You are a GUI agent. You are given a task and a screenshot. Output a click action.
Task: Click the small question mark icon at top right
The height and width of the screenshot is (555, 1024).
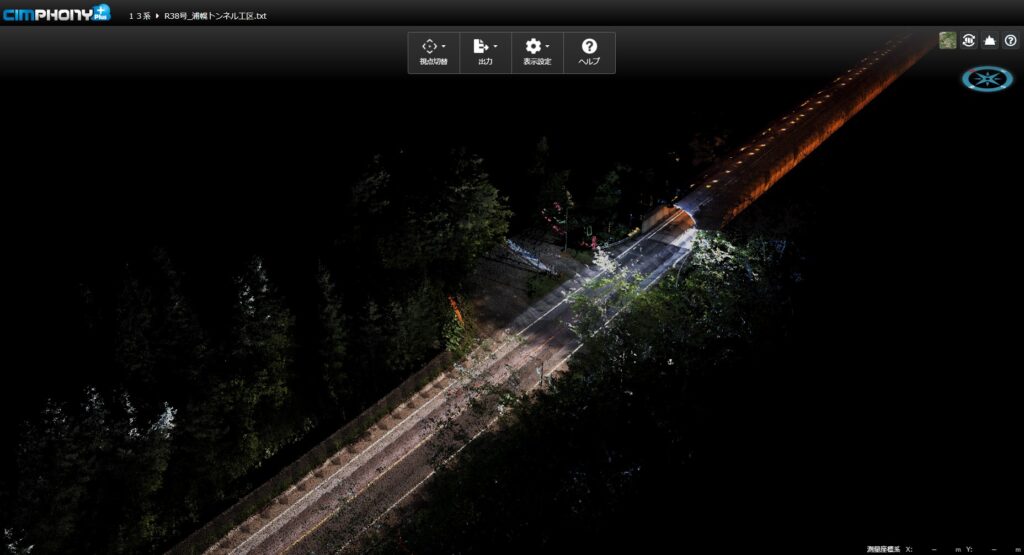click(x=1009, y=40)
